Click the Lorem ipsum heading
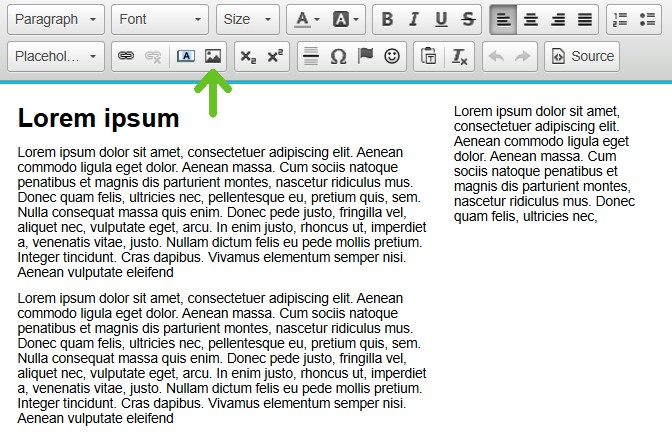672x432 pixels. (99, 118)
